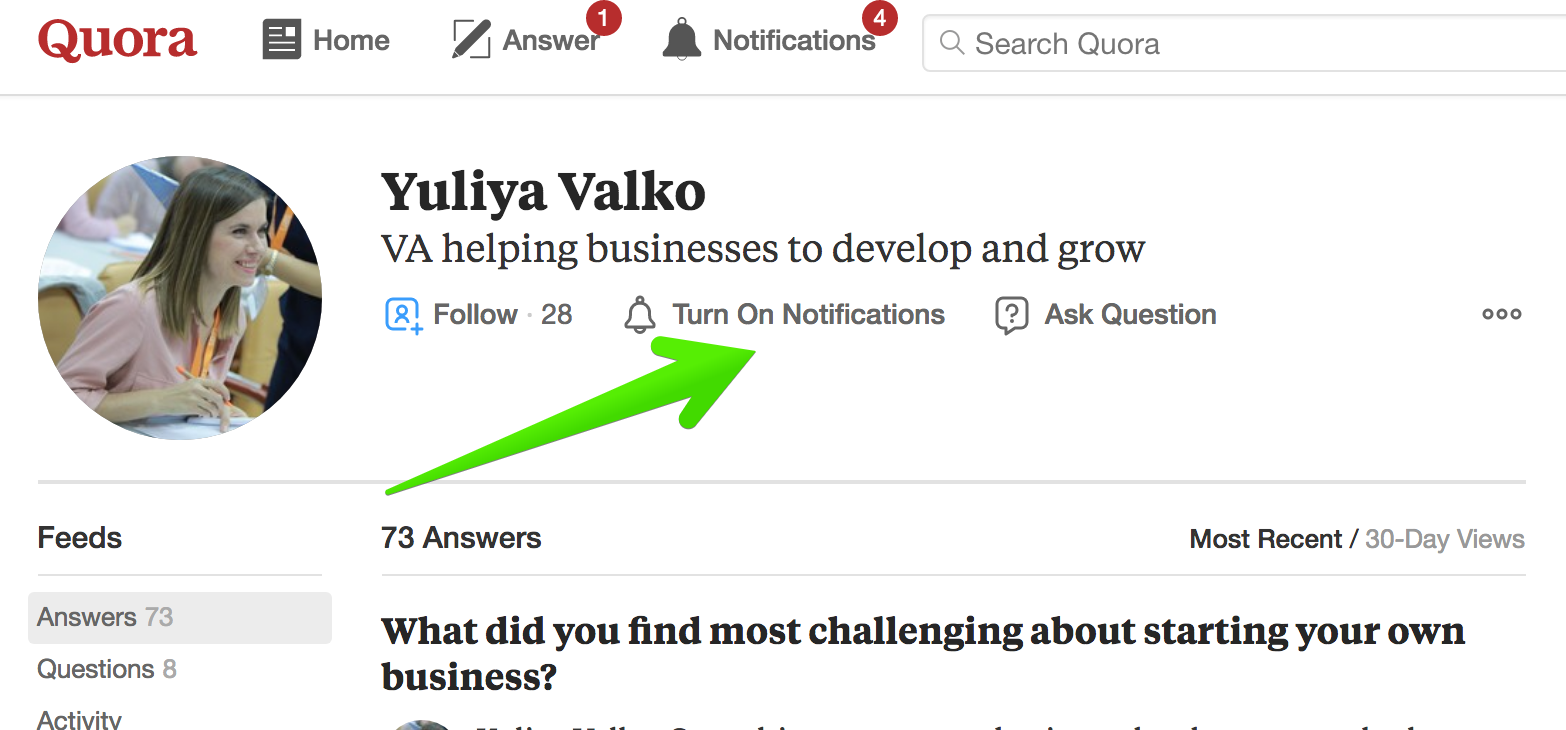The height and width of the screenshot is (730, 1566).
Task: Sort answers by 30-Day Views
Action: tap(1445, 539)
